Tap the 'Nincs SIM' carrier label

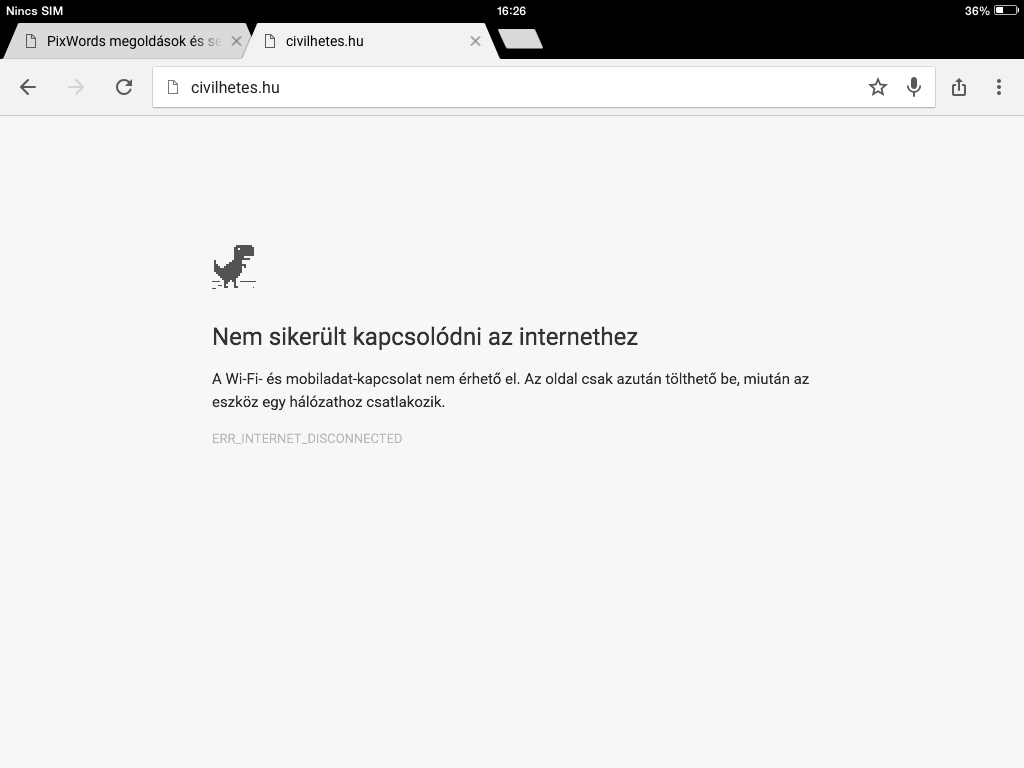click(x=35, y=10)
